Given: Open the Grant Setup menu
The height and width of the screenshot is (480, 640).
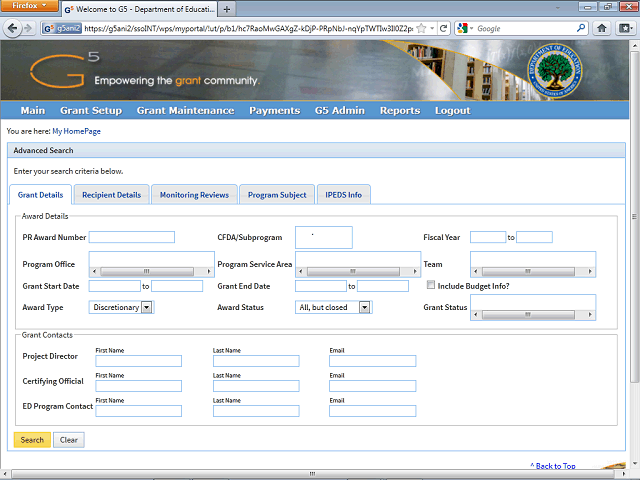Looking at the screenshot, I should (91, 111).
